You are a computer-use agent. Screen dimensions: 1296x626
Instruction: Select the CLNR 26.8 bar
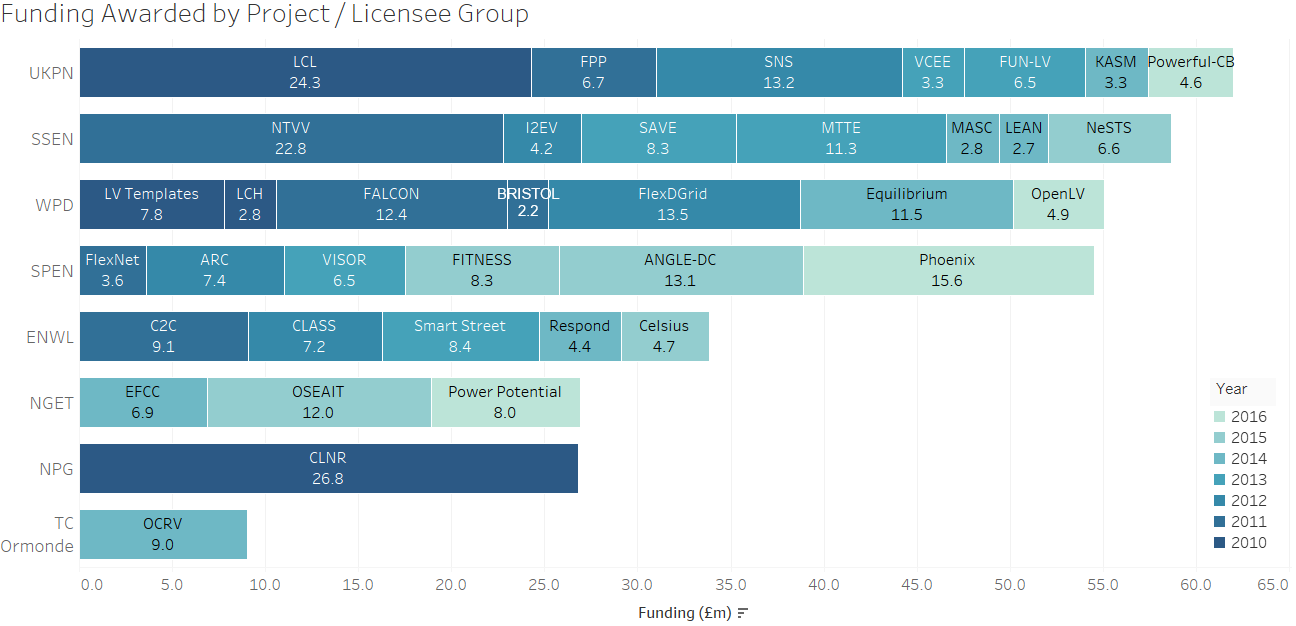pos(329,468)
